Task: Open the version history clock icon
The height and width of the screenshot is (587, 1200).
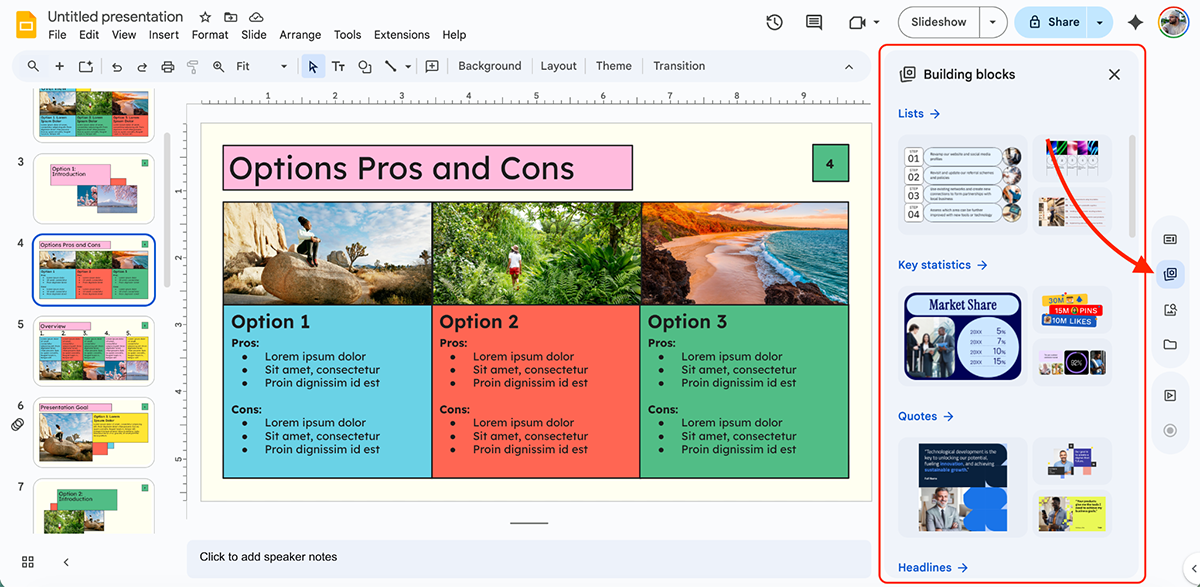Action: tap(774, 22)
